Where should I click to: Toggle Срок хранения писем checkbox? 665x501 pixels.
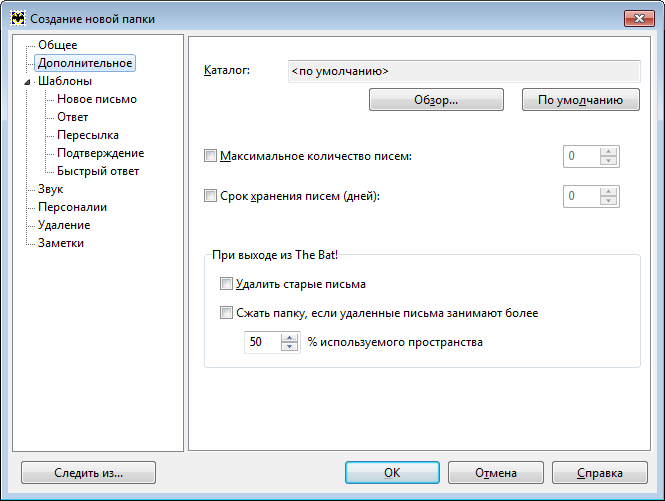pyautogui.click(x=210, y=196)
